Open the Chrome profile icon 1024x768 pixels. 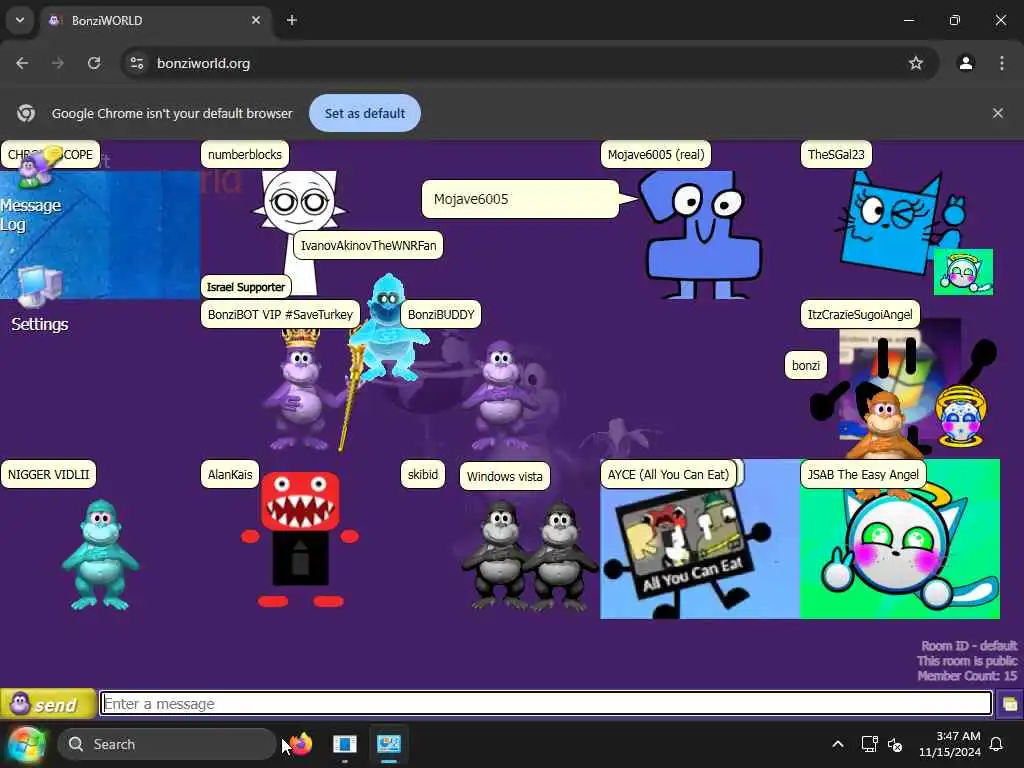(966, 63)
